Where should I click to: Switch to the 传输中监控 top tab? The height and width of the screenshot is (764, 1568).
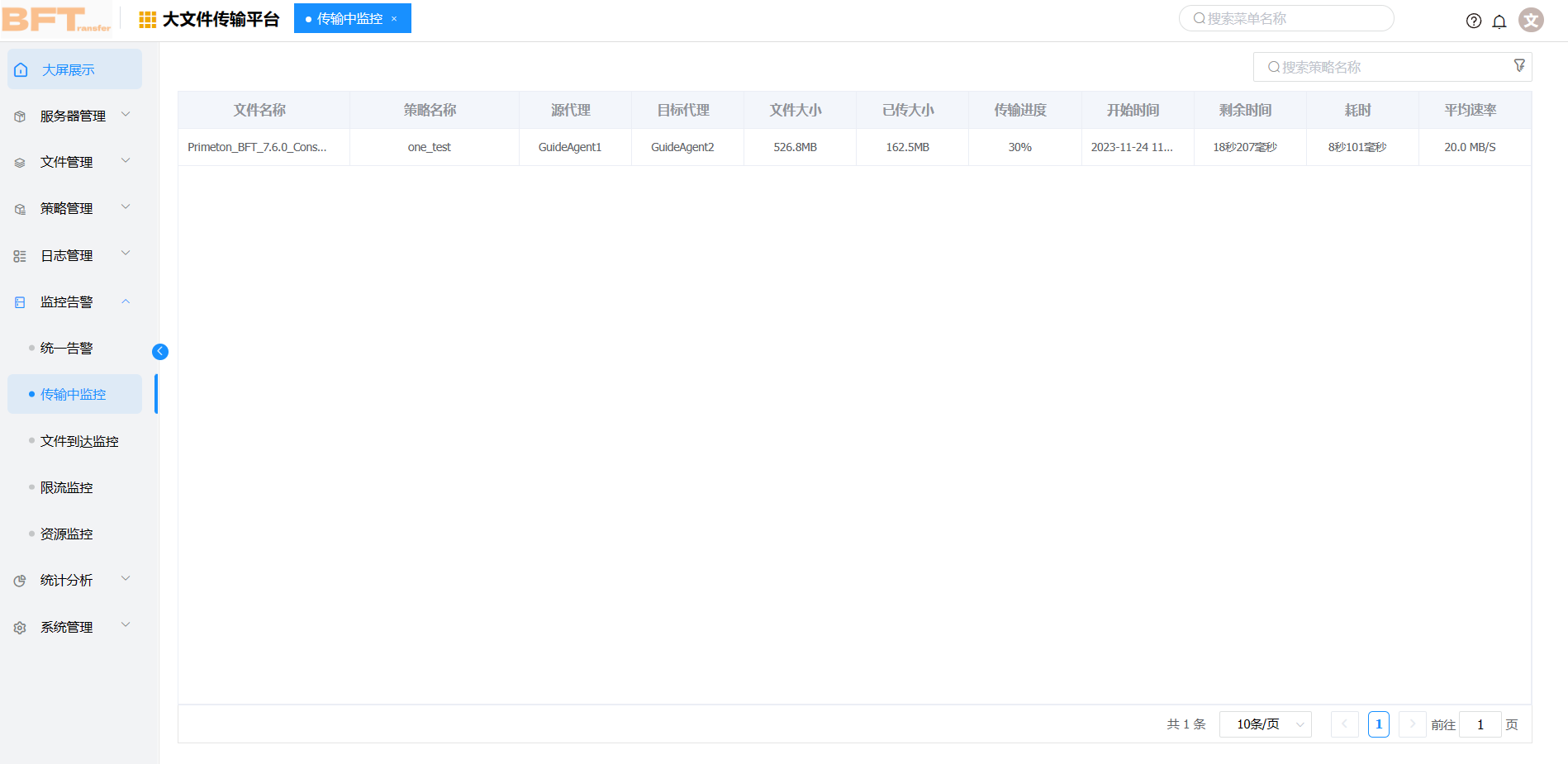[x=353, y=18]
